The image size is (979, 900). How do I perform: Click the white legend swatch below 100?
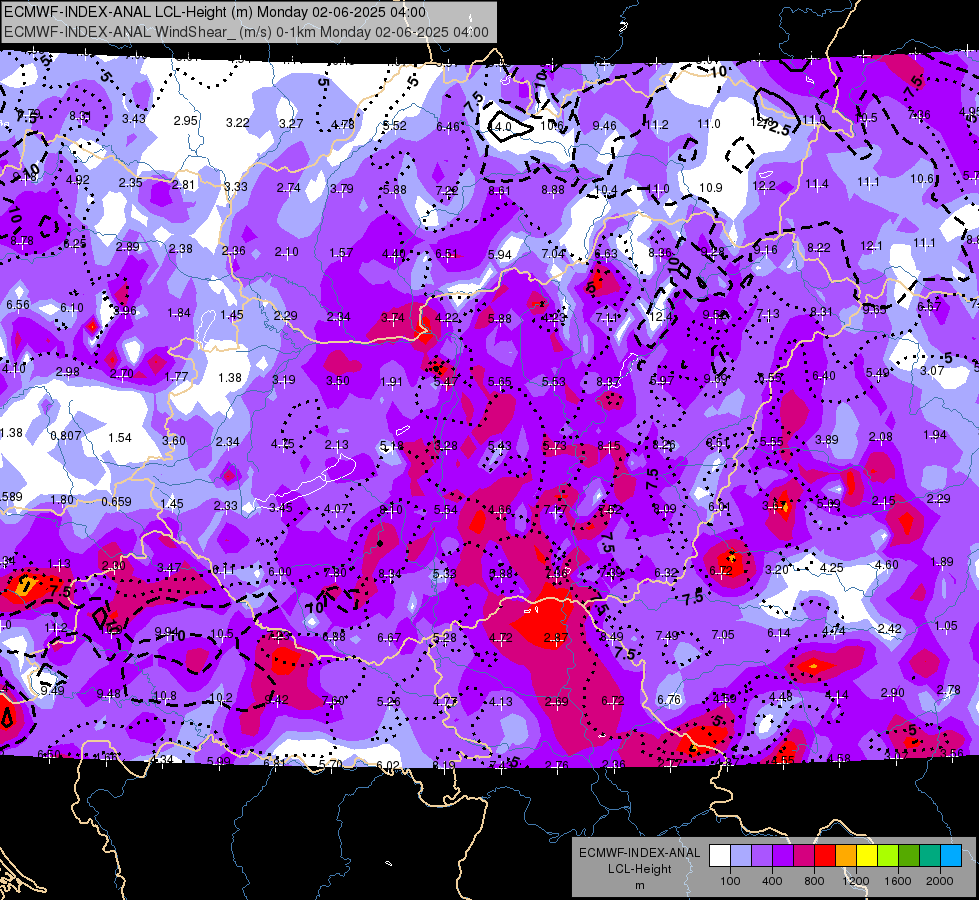[x=720, y=856]
